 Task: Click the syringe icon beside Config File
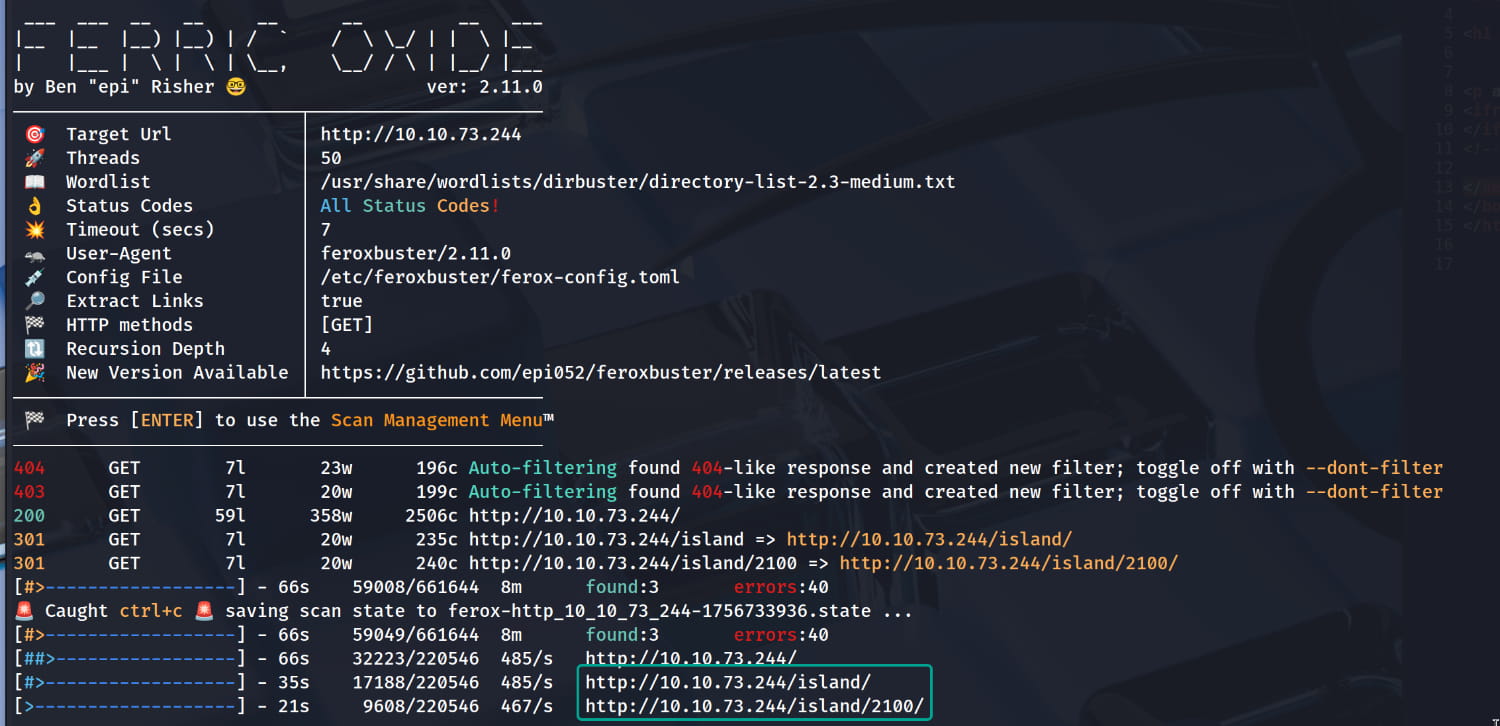34,277
